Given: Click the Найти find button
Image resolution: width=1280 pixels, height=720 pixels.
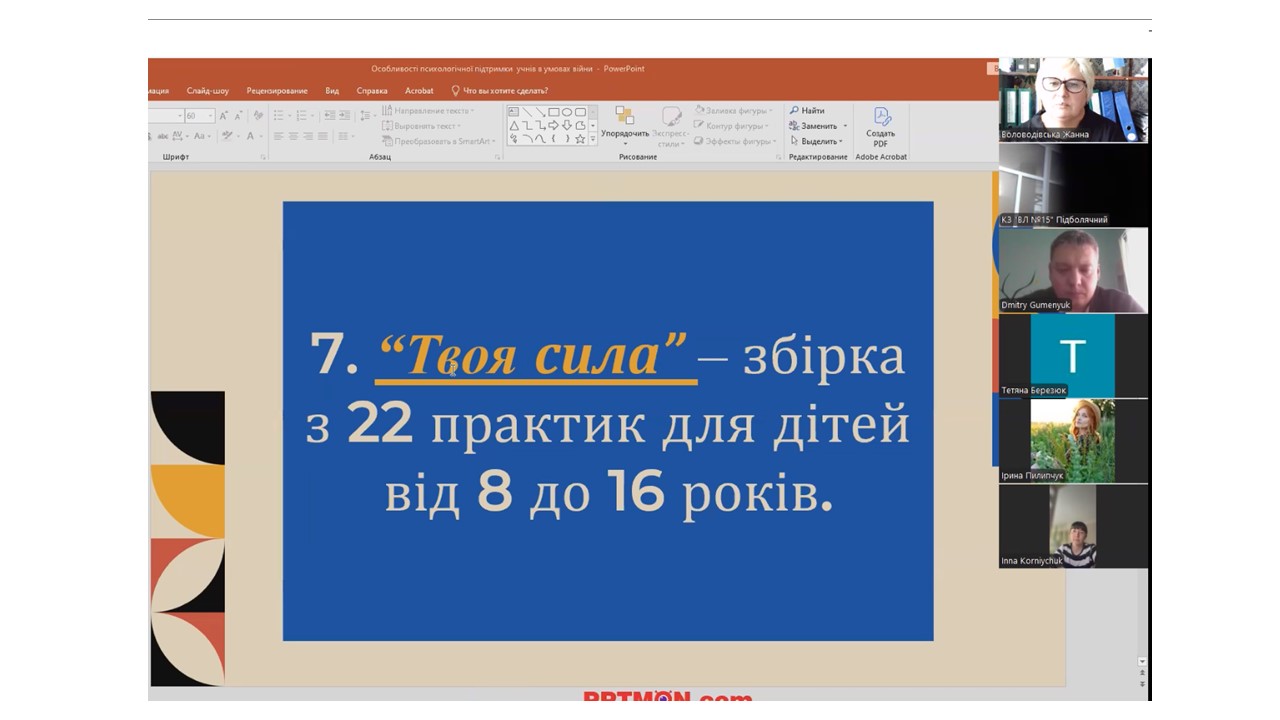Looking at the screenshot, I should coord(807,111).
